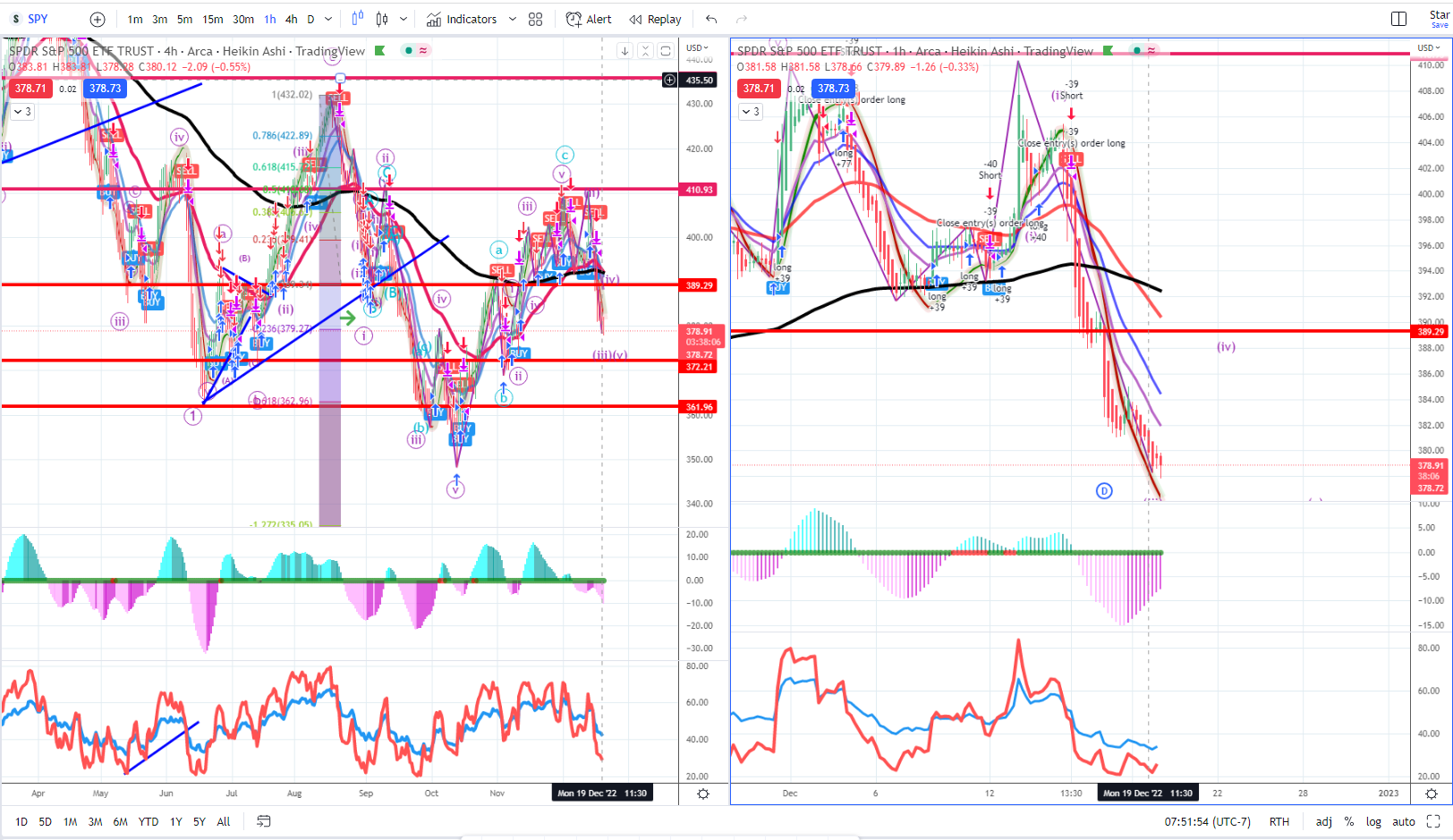Open the chart layout selector icon
This screenshot has height=840, width=1453.
(1398, 19)
